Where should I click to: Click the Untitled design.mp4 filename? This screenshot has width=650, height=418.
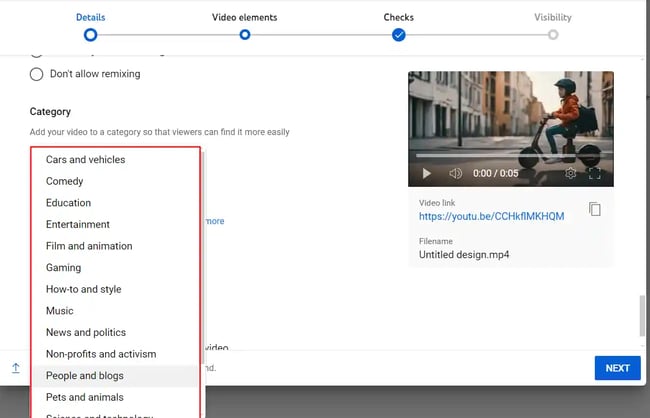(x=464, y=255)
